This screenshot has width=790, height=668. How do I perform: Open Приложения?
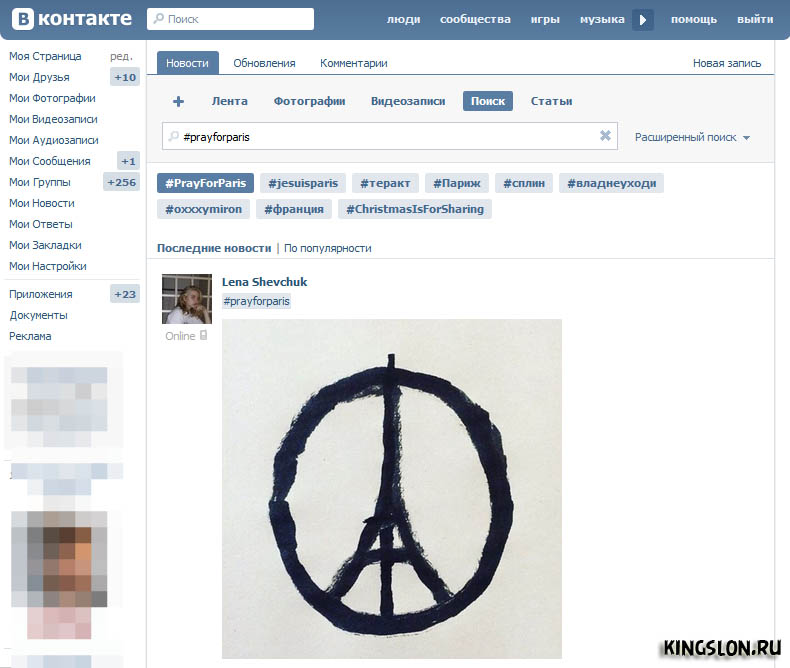[x=41, y=294]
